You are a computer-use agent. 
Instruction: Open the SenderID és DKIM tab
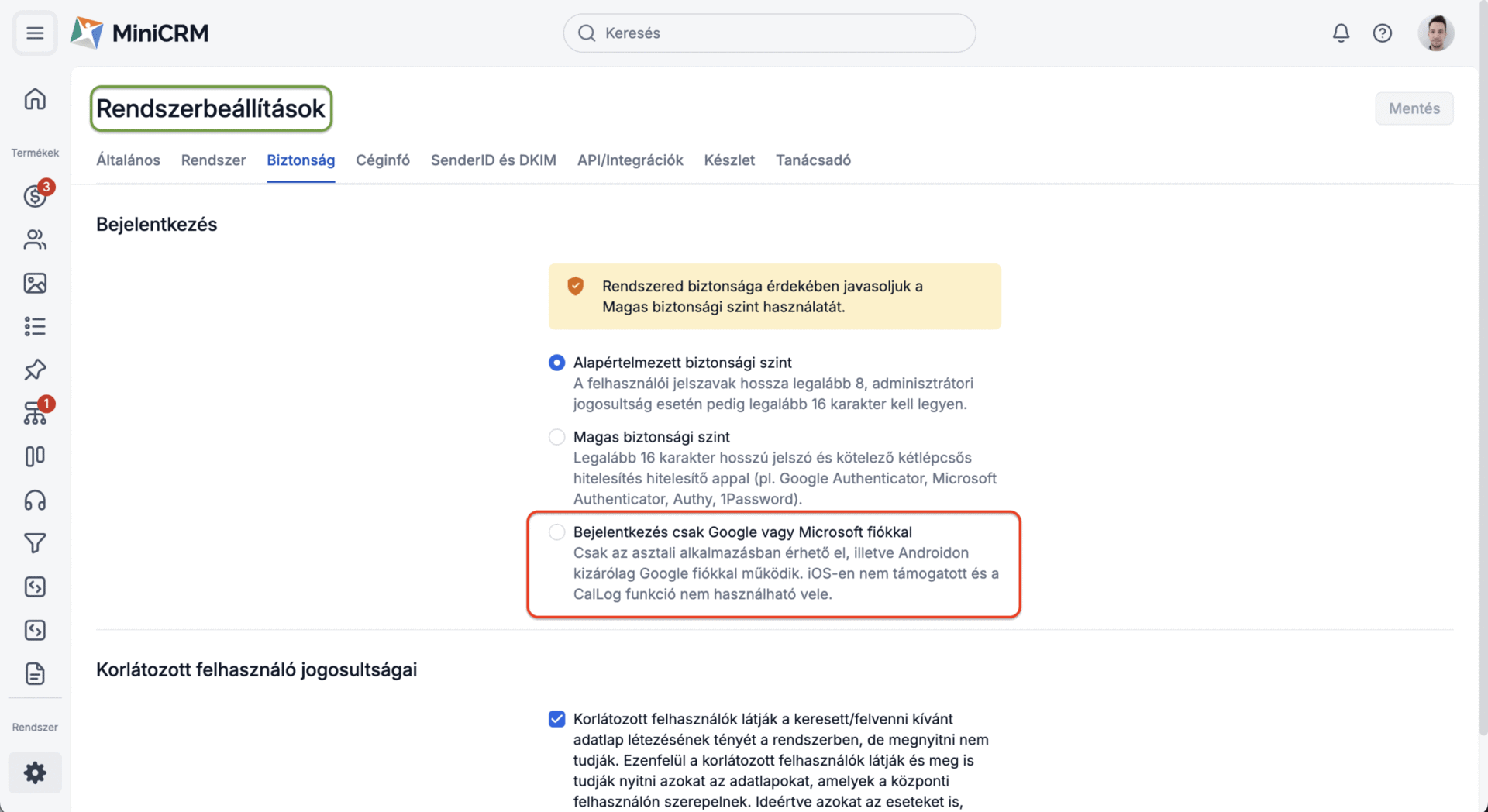coord(493,160)
